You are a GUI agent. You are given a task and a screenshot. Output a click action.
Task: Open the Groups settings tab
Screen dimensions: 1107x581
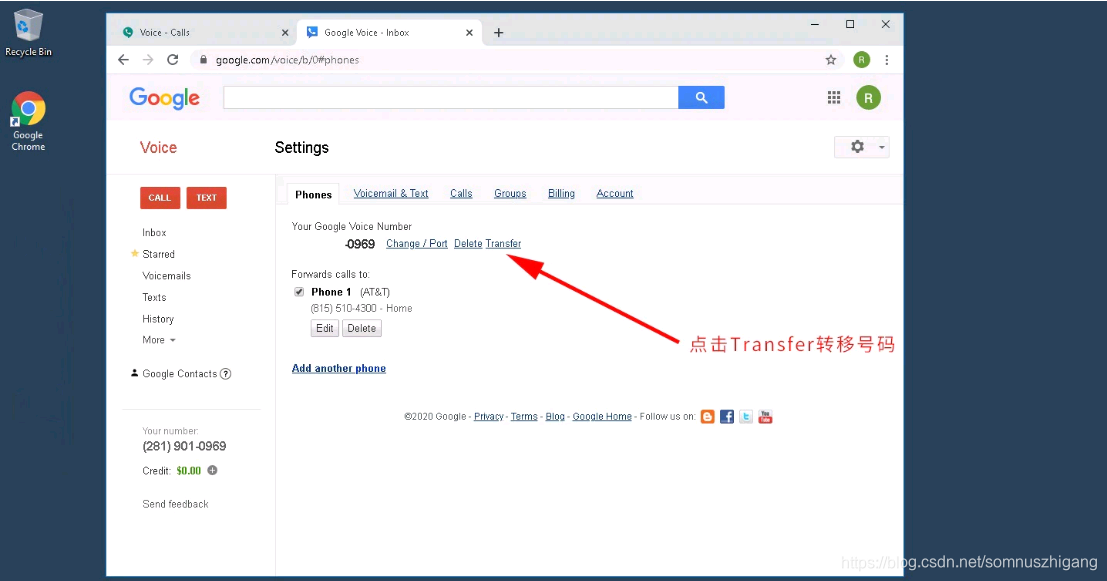(510, 193)
